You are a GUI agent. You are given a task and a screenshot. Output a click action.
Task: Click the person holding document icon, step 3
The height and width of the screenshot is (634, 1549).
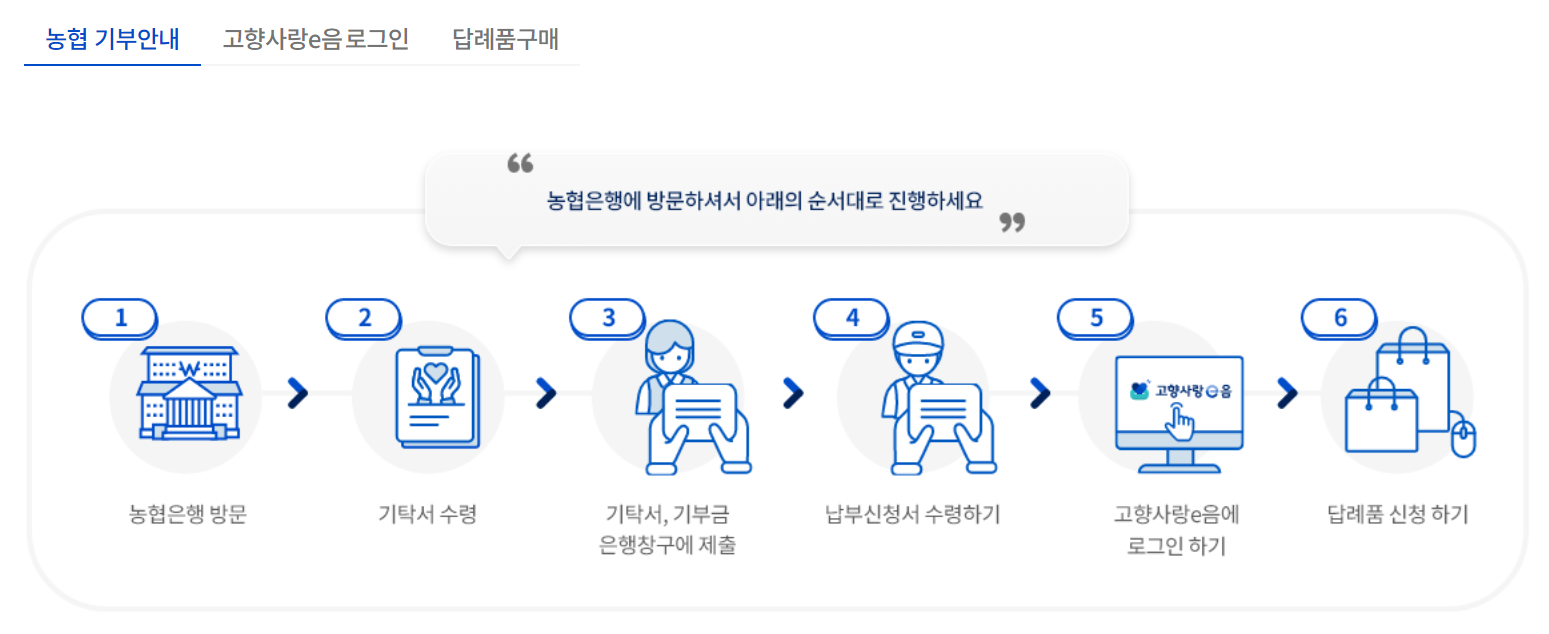tap(690, 397)
